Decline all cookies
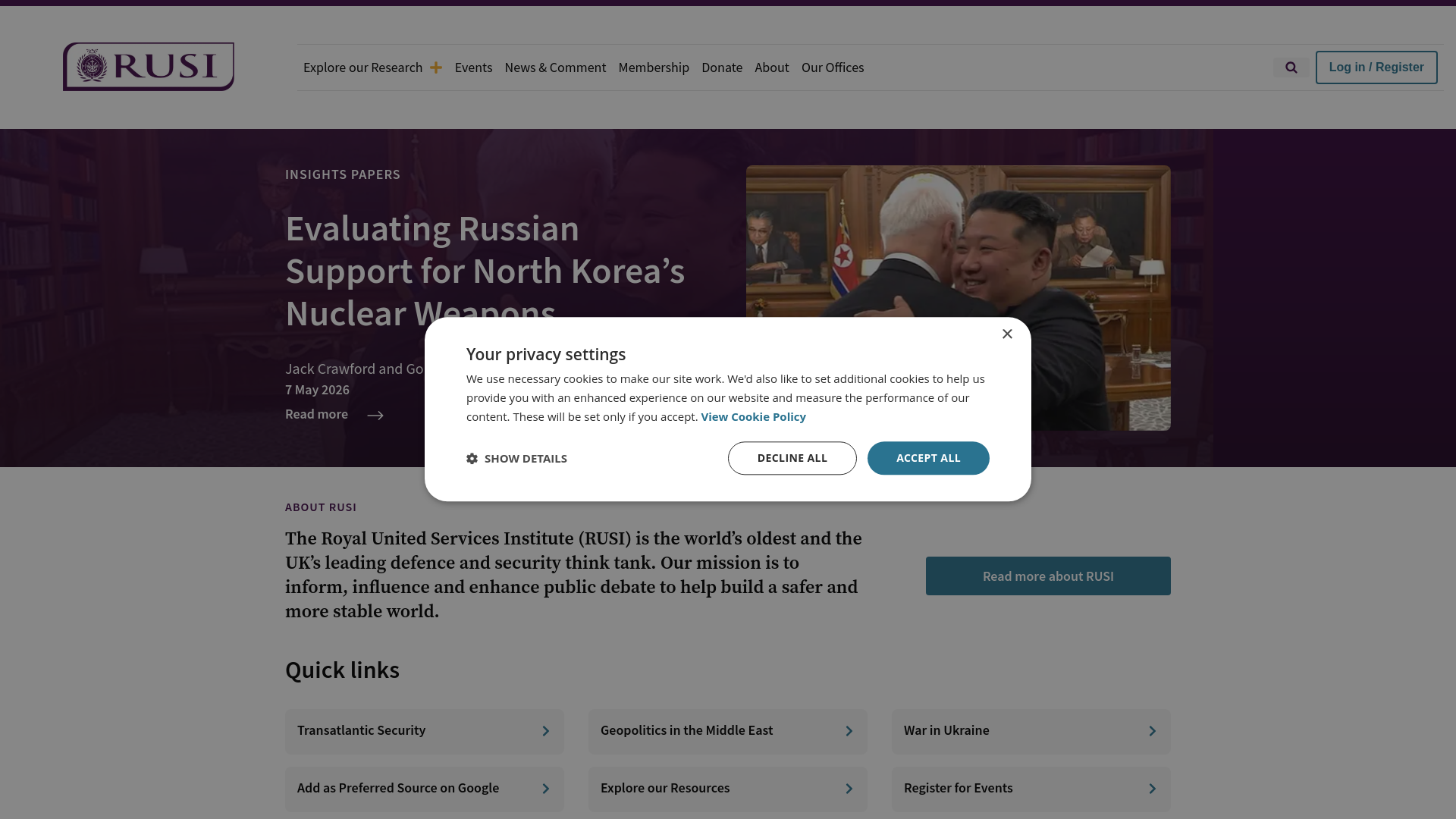This screenshot has height=819, width=1456. tap(792, 458)
